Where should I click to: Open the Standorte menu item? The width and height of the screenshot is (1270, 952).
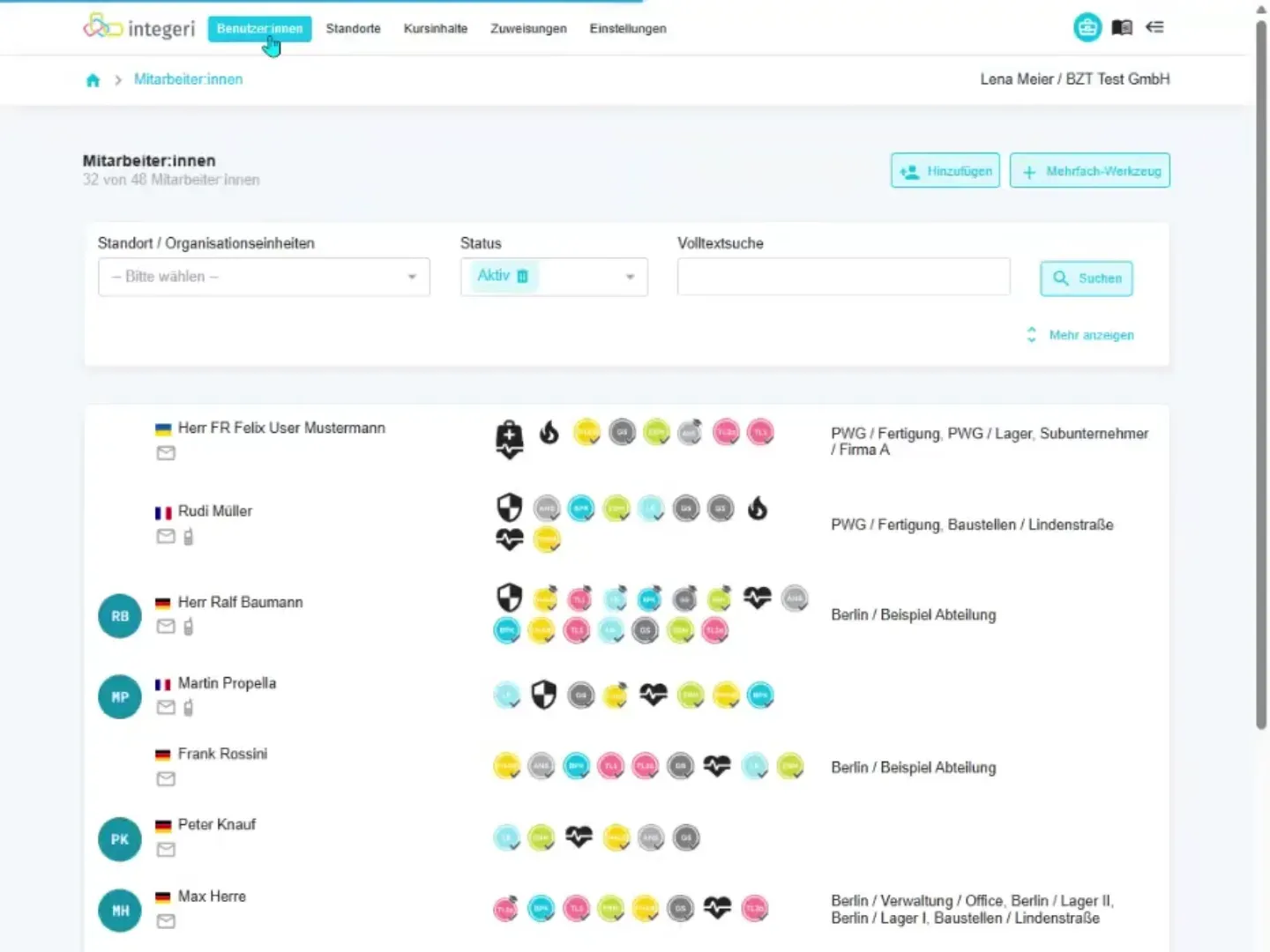pyautogui.click(x=353, y=28)
